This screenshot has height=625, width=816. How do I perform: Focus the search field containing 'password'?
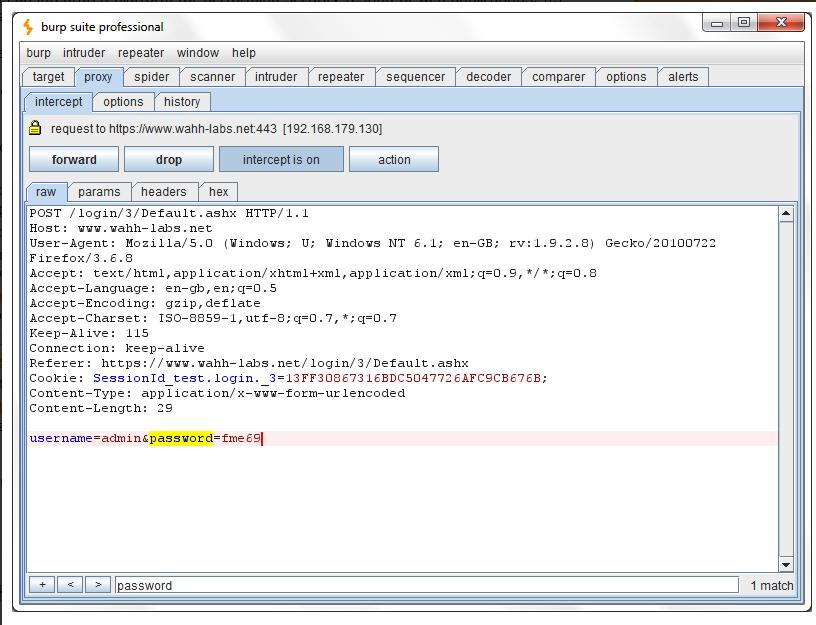coord(426,585)
